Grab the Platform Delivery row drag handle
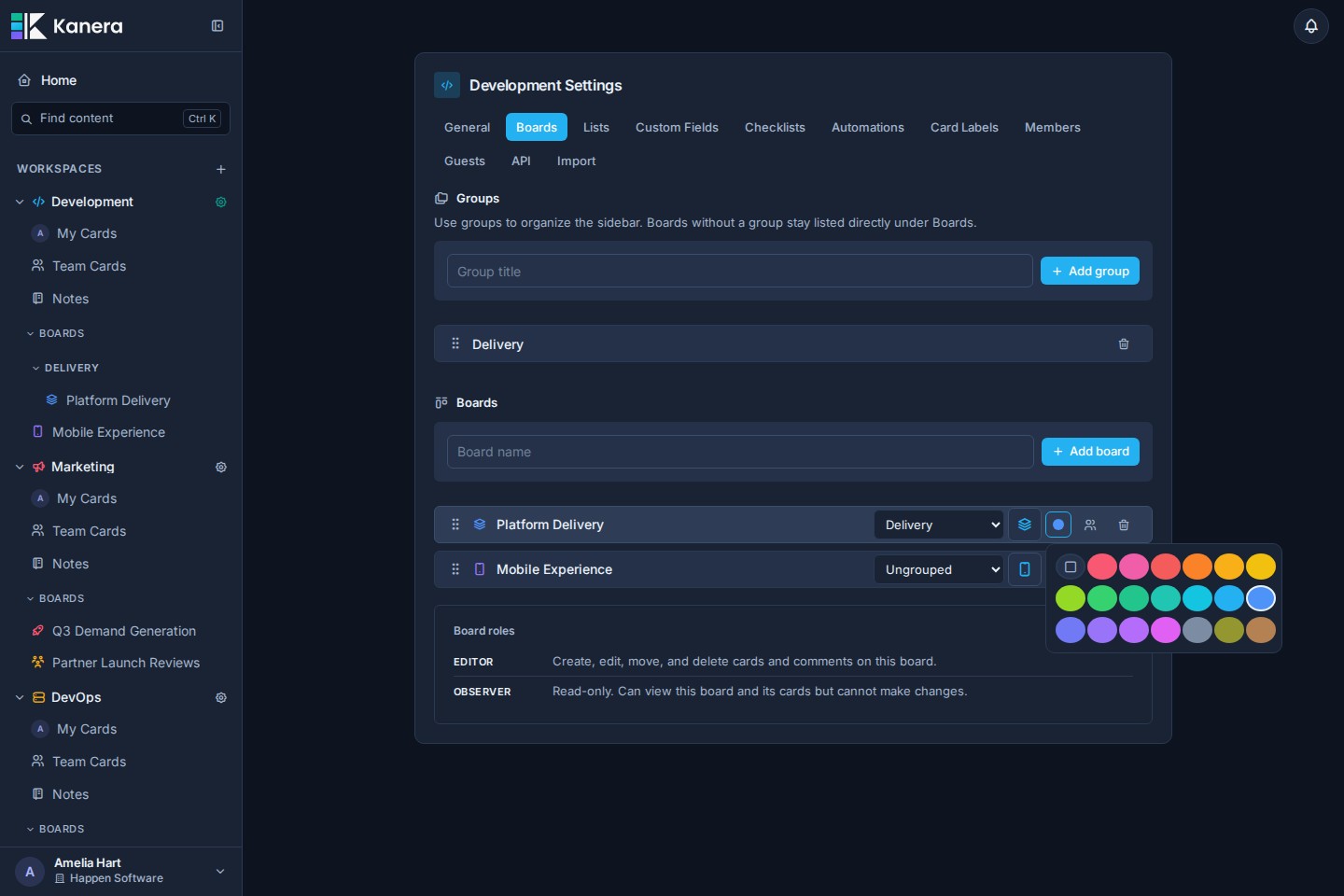 [x=455, y=525]
